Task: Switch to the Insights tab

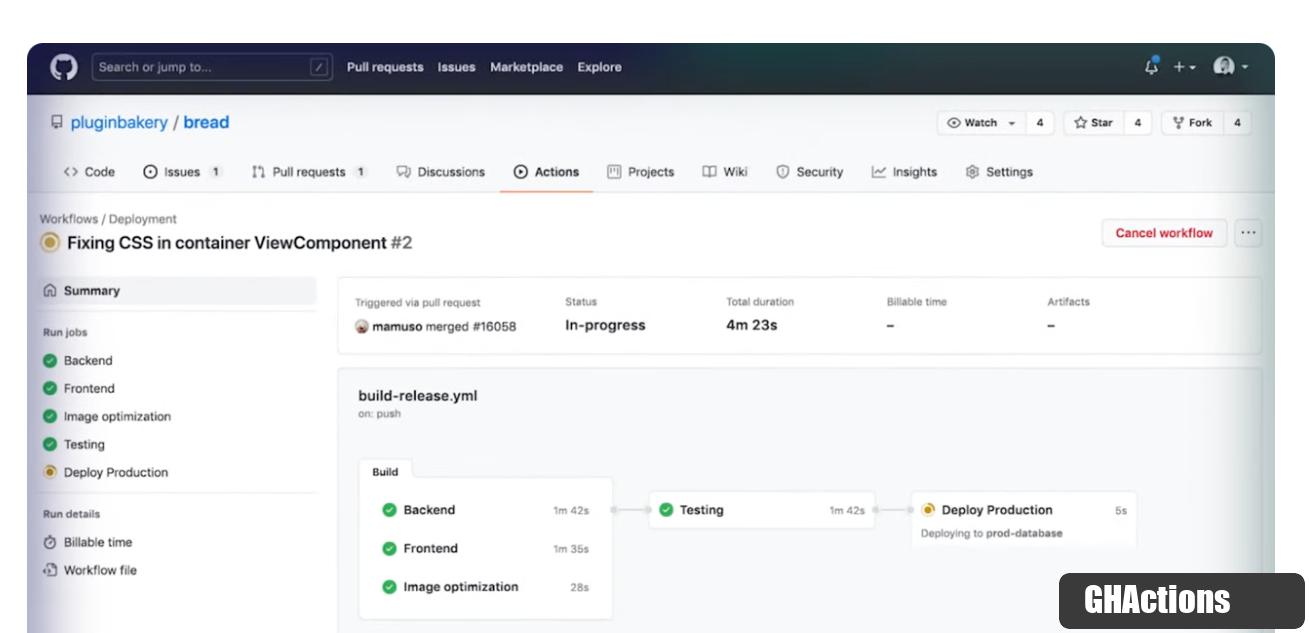Action: [904, 172]
